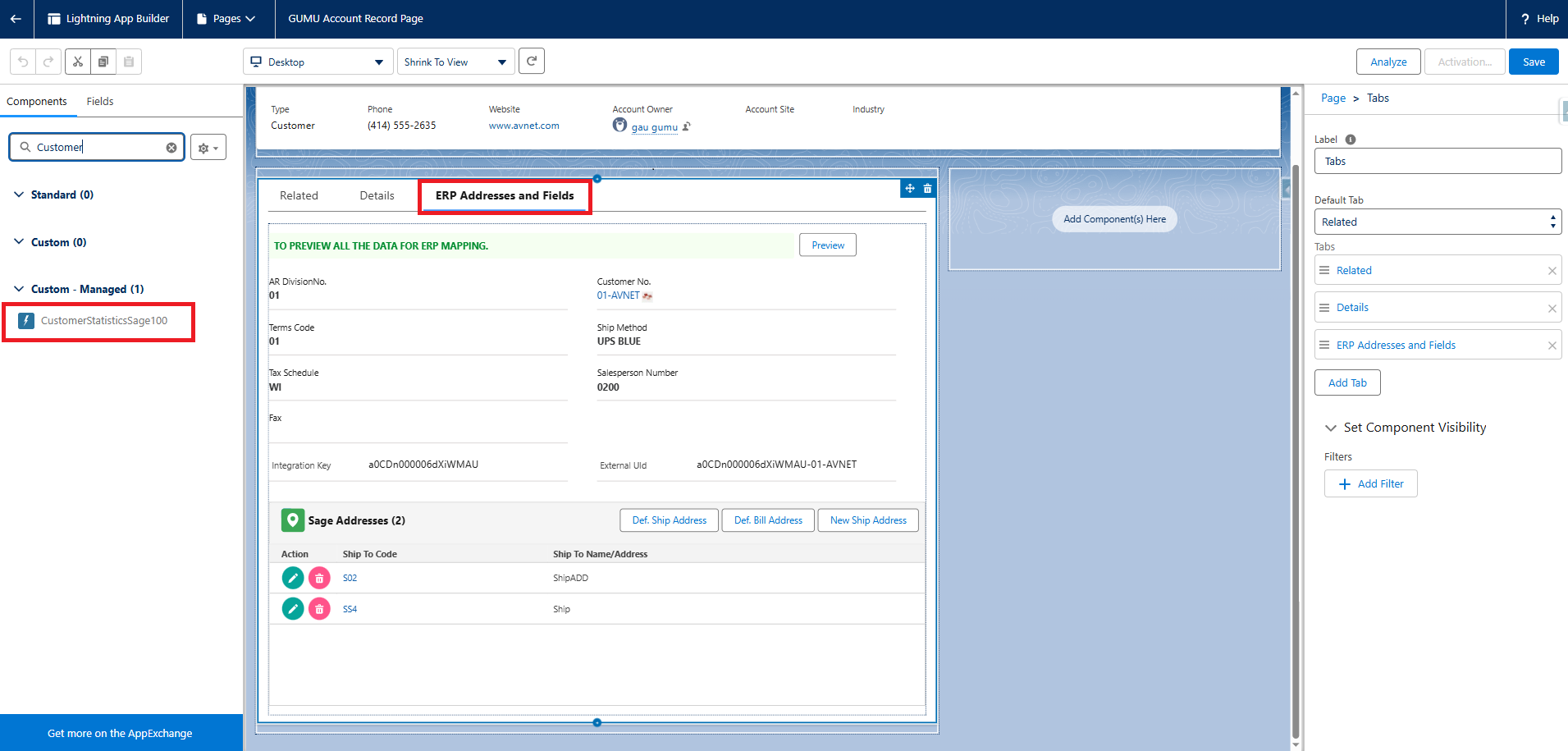
Task: Click the Label text field containing Tabs
Action: click(x=1438, y=161)
